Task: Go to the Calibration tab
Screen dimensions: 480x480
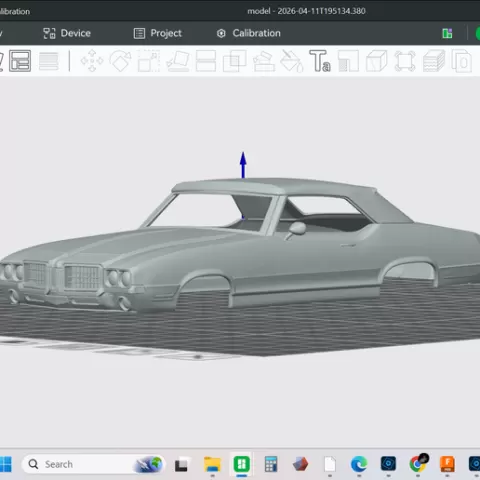Action: coord(249,33)
